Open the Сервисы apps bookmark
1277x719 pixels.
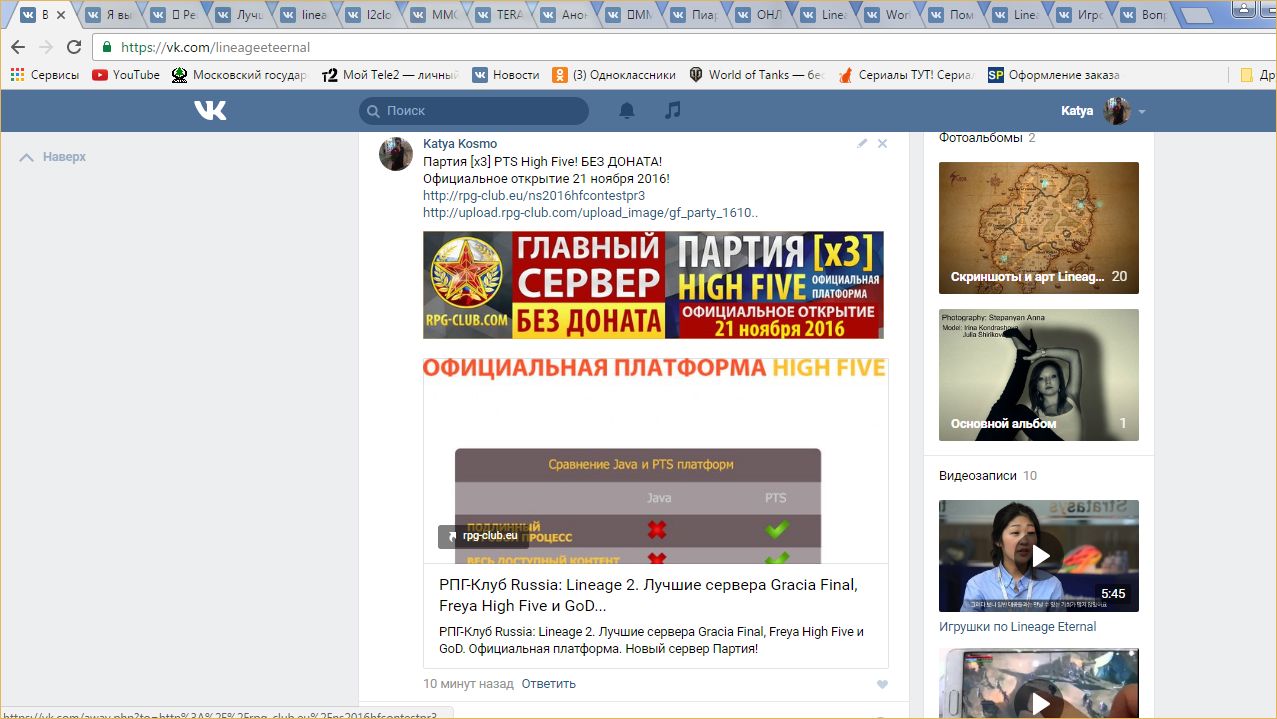pyautogui.click(x=44, y=75)
